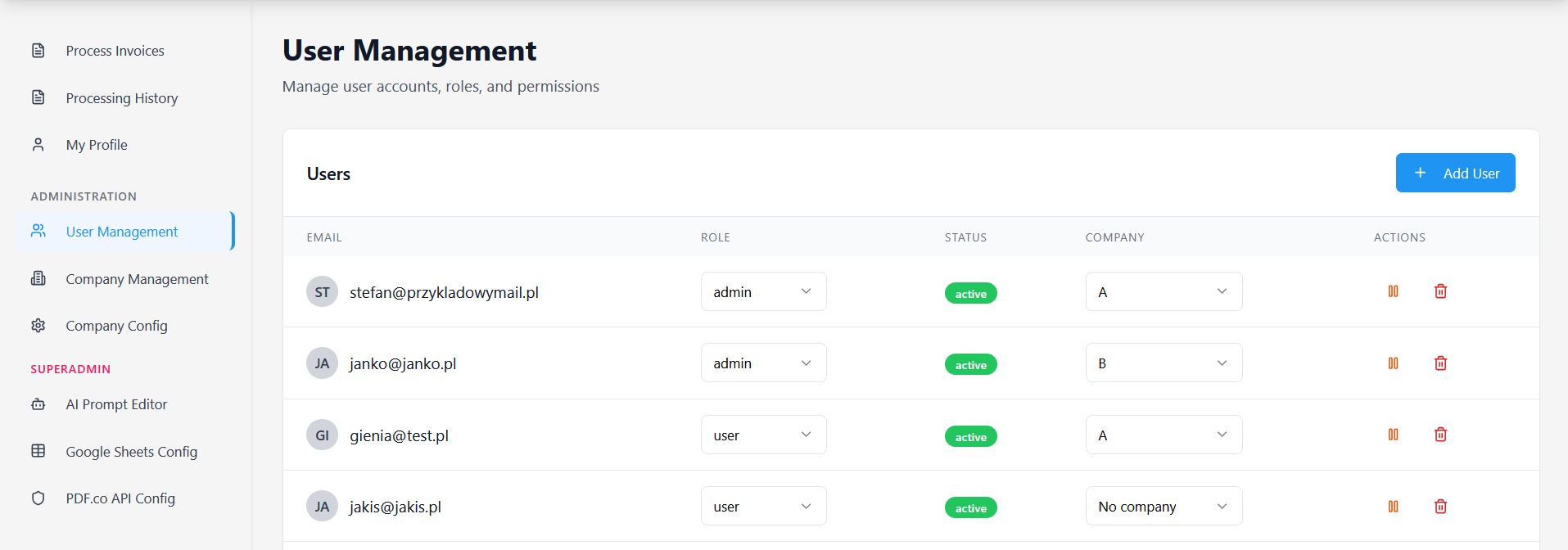This screenshot has height=550, width=1568.
Task: Click the shield icon beside PDF.co API Config
Action: tap(38, 498)
